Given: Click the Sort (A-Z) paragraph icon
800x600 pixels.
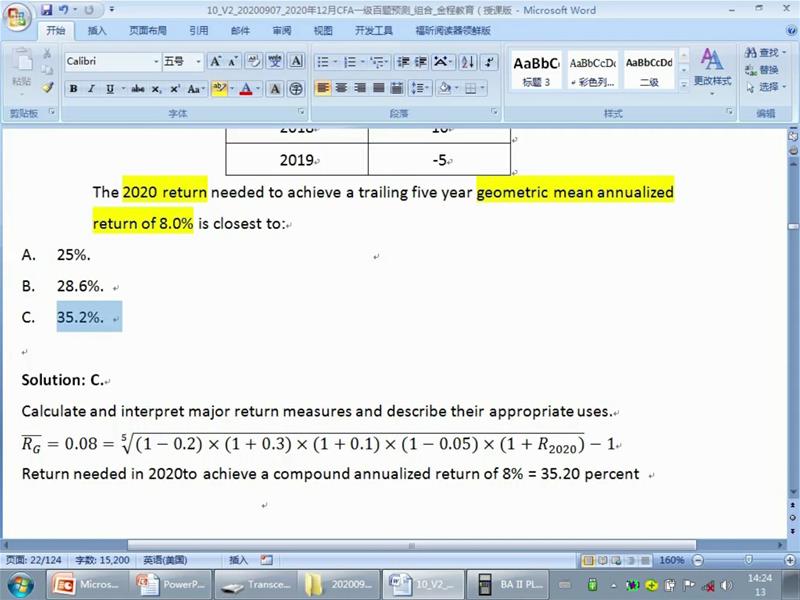Looking at the screenshot, I should 465,62.
